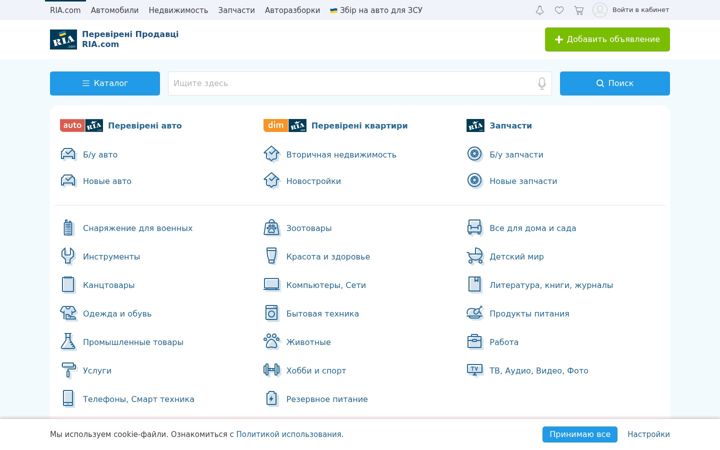The height and width of the screenshot is (450, 720).
Task: Open Недвижимость in top navigation
Action: pyautogui.click(x=178, y=10)
